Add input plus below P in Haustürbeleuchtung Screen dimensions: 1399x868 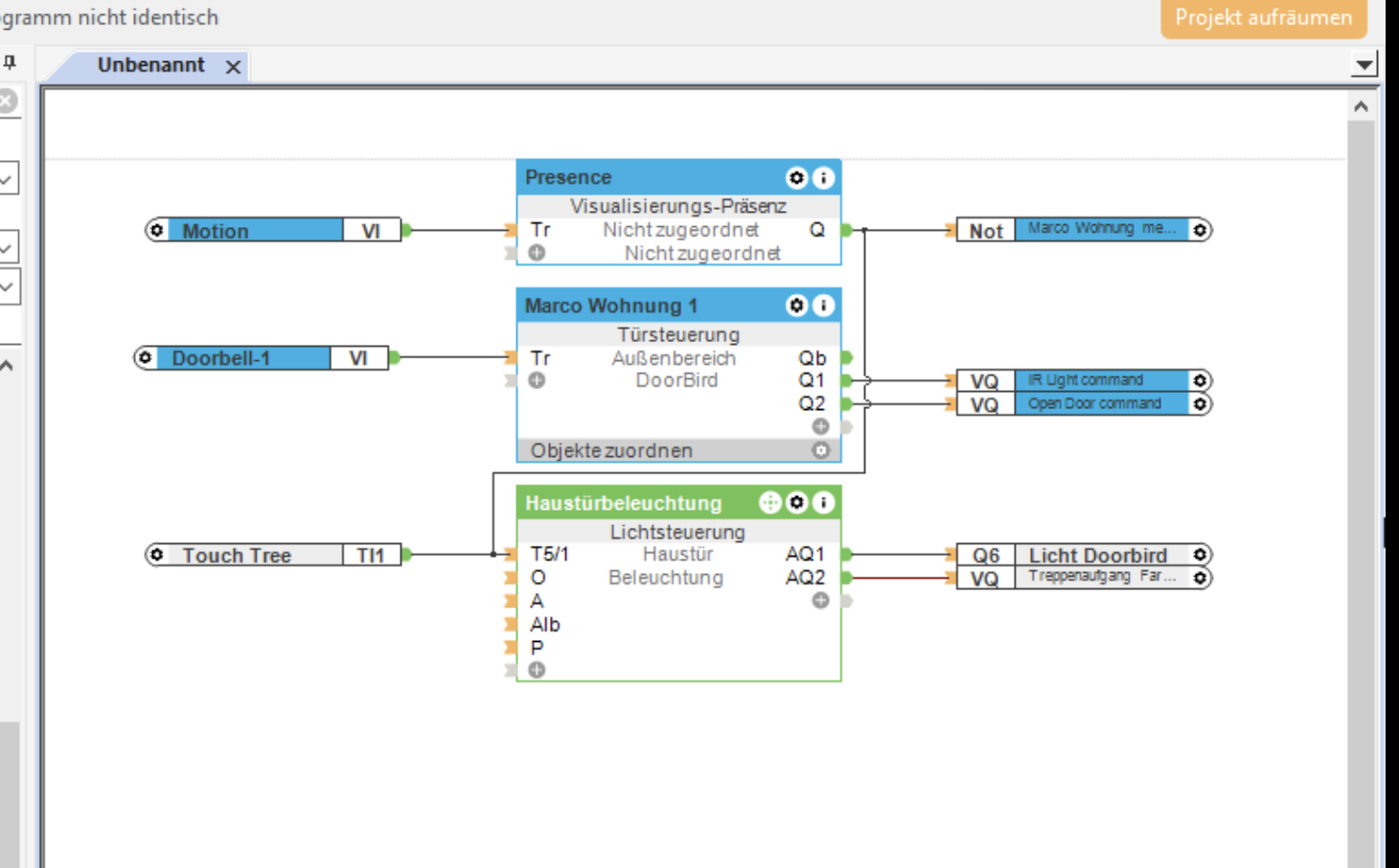click(x=537, y=670)
